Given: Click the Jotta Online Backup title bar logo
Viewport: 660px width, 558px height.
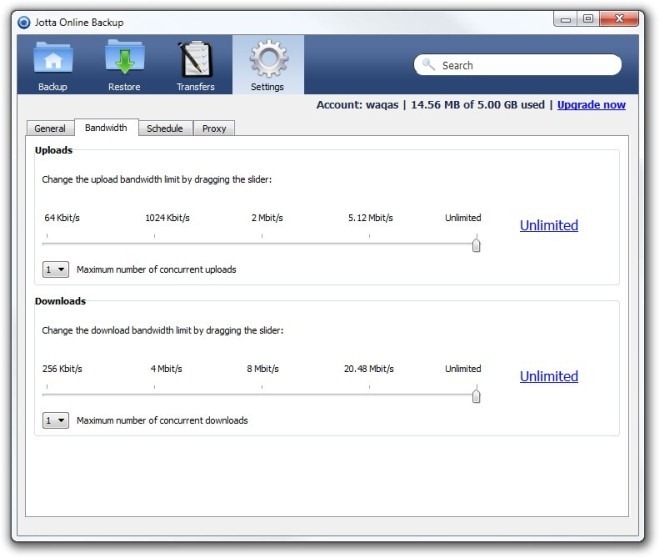Looking at the screenshot, I should click(24, 22).
